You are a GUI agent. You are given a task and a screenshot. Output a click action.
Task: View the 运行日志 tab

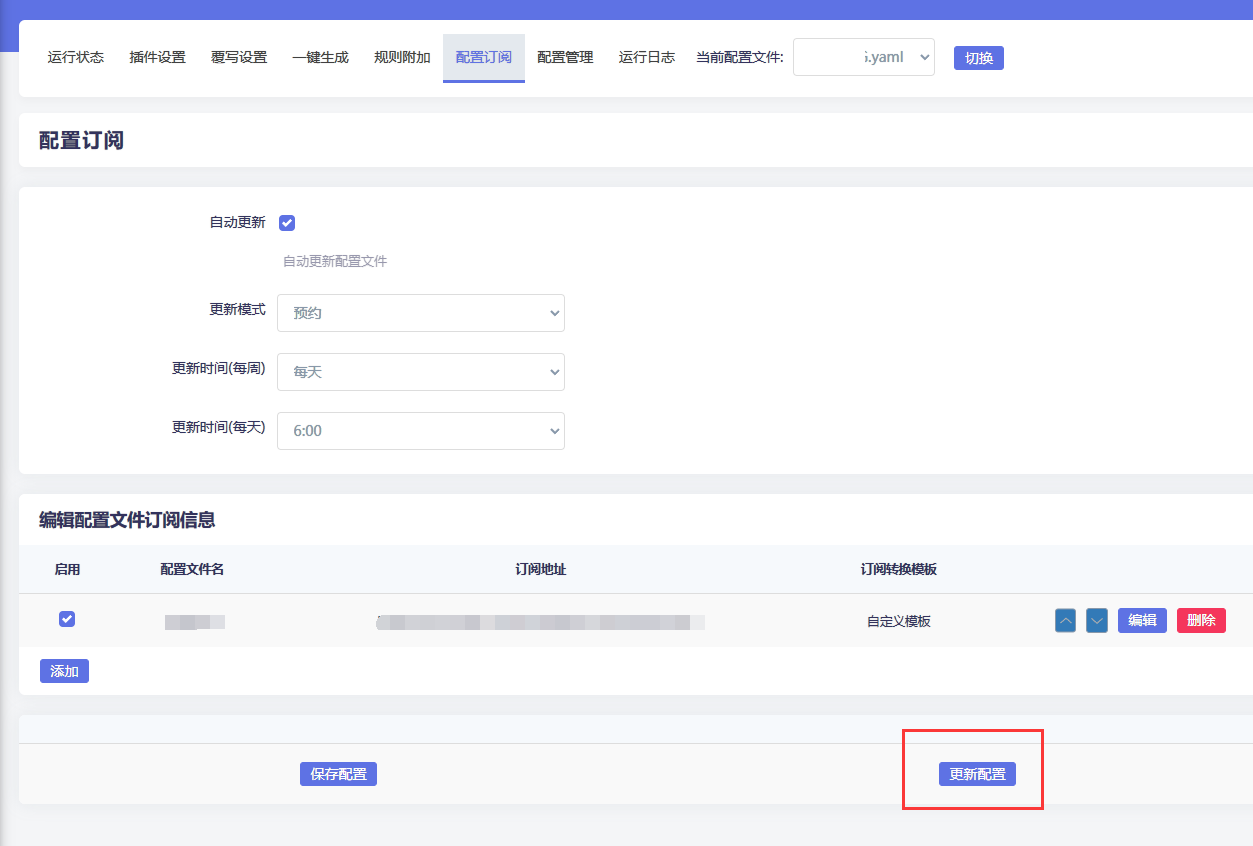coord(647,57)
